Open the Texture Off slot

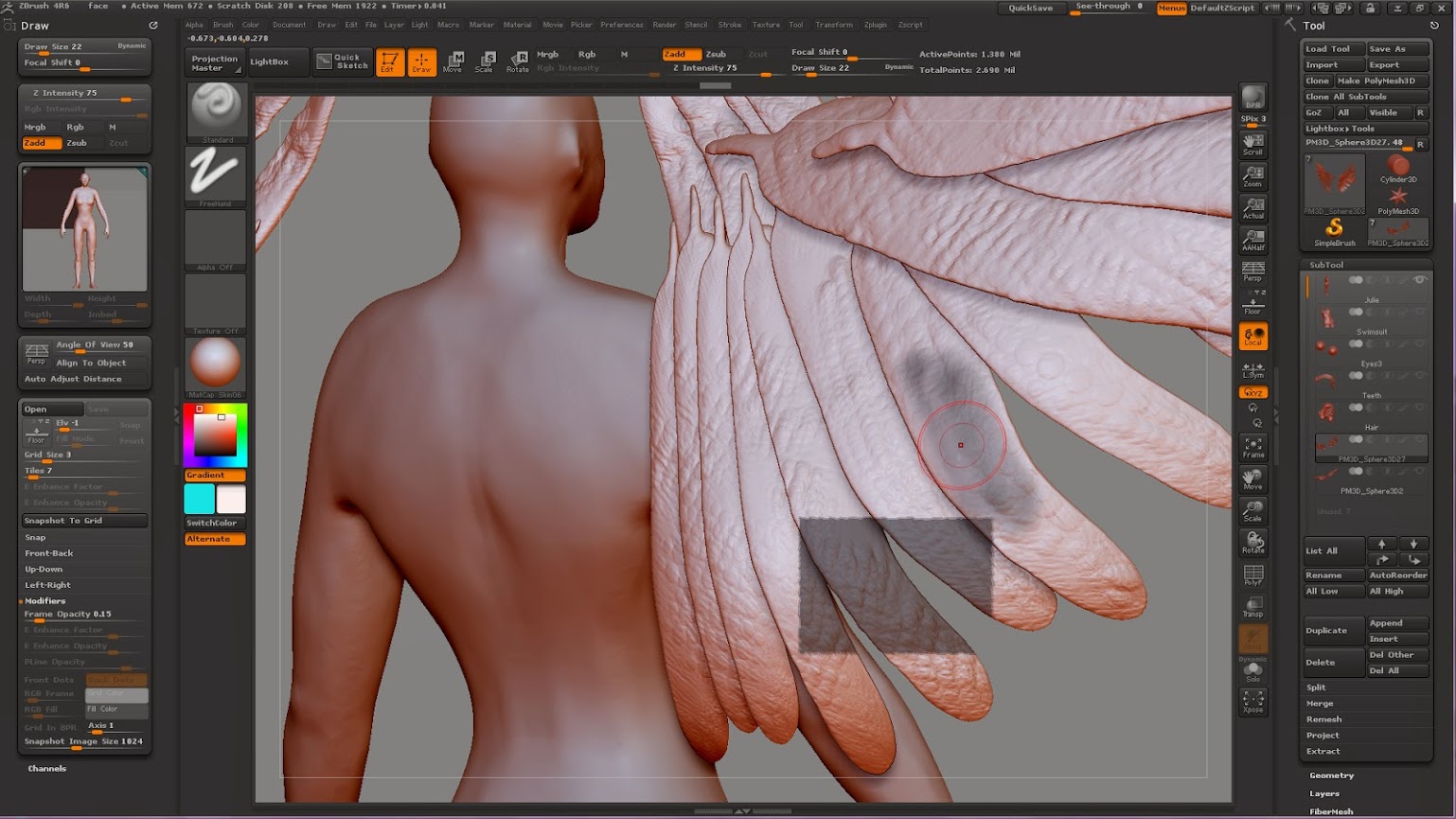coord(216,304)
